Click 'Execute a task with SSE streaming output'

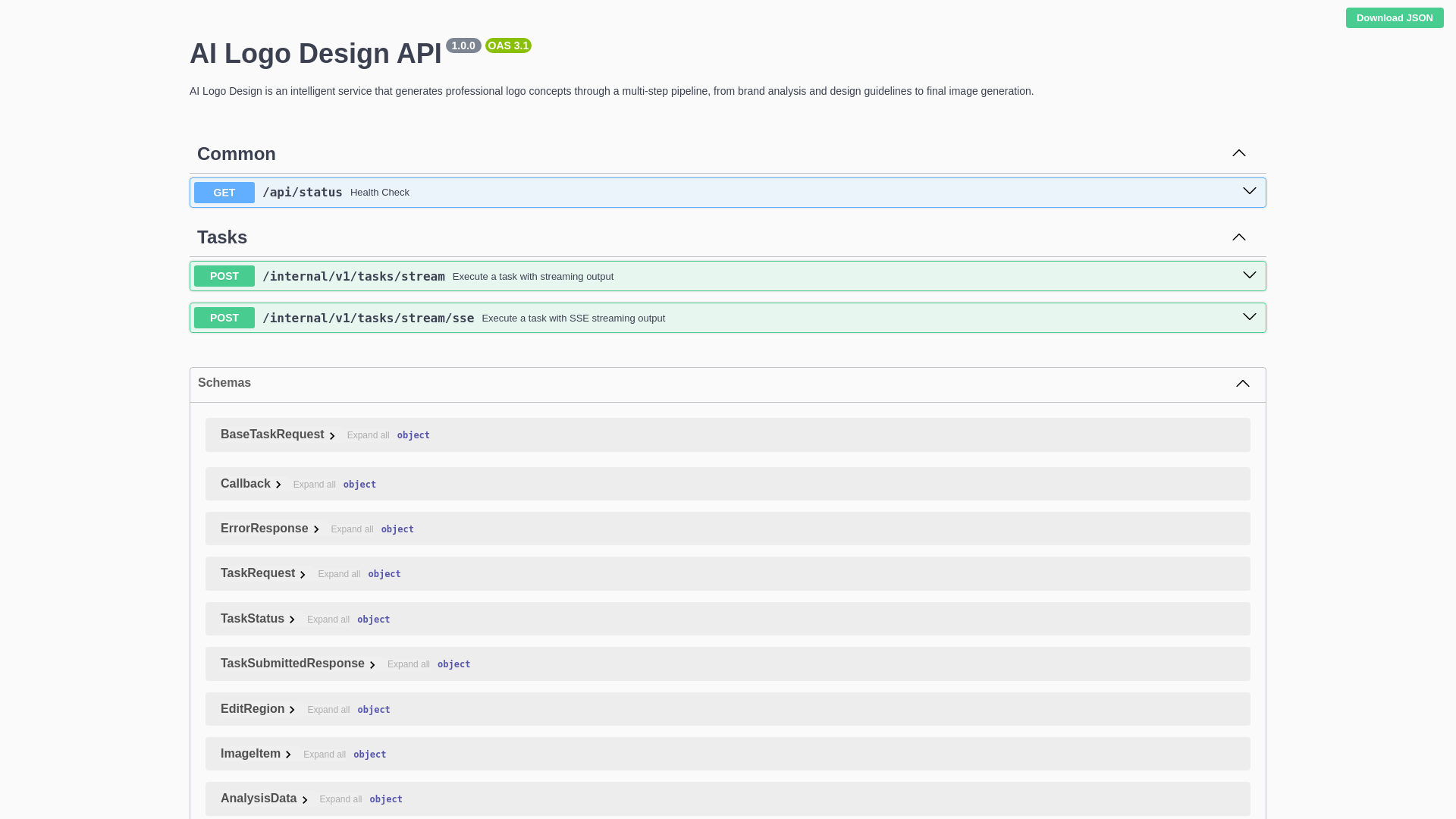click(x=573, y=318)
